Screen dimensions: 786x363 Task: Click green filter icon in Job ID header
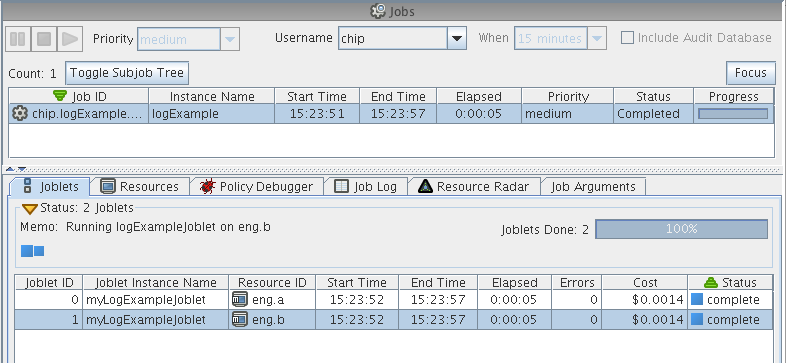coord(60,95)
